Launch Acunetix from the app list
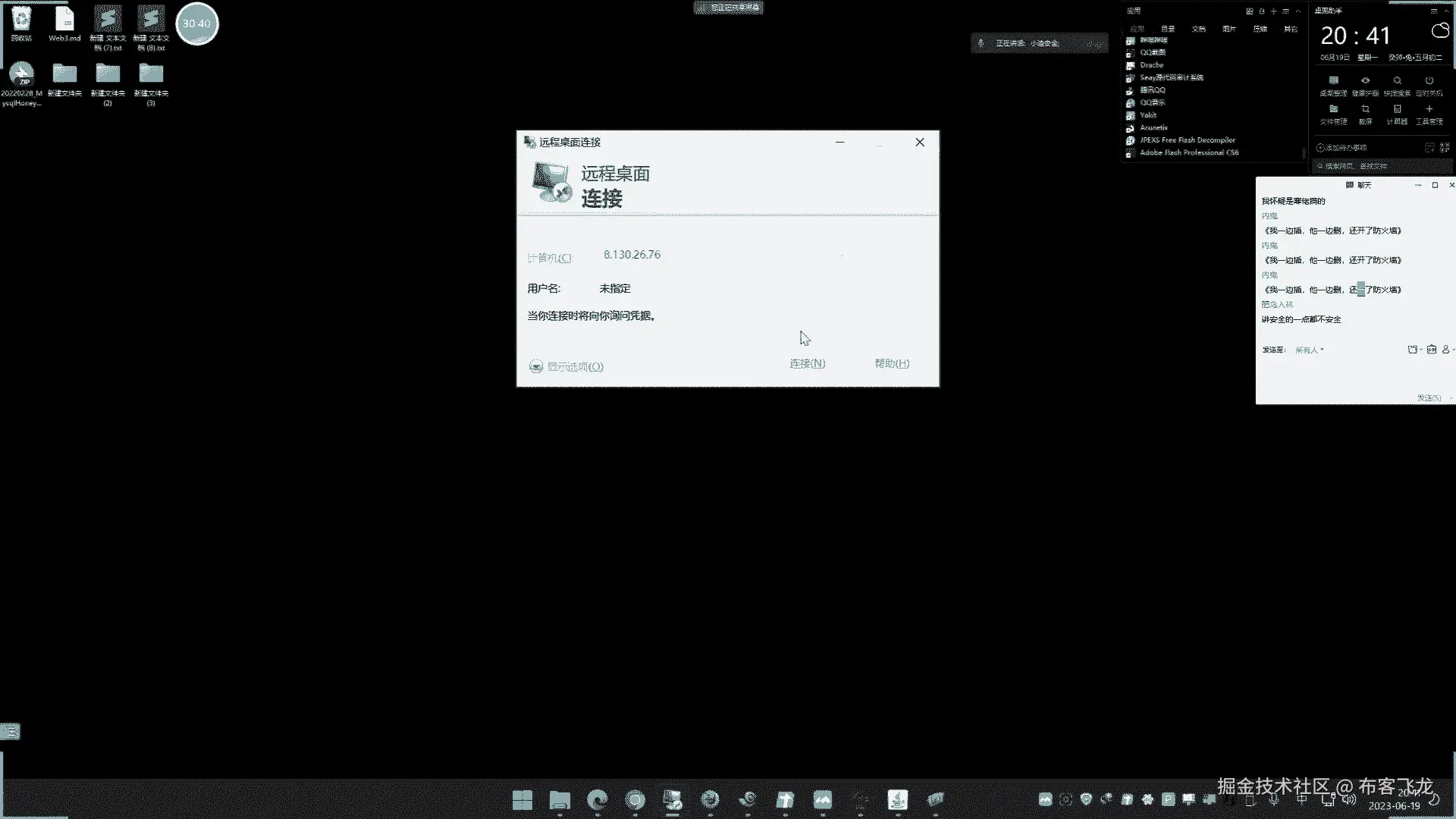The width and height of the screenshot is (1456, 819). pos(1153,127)
